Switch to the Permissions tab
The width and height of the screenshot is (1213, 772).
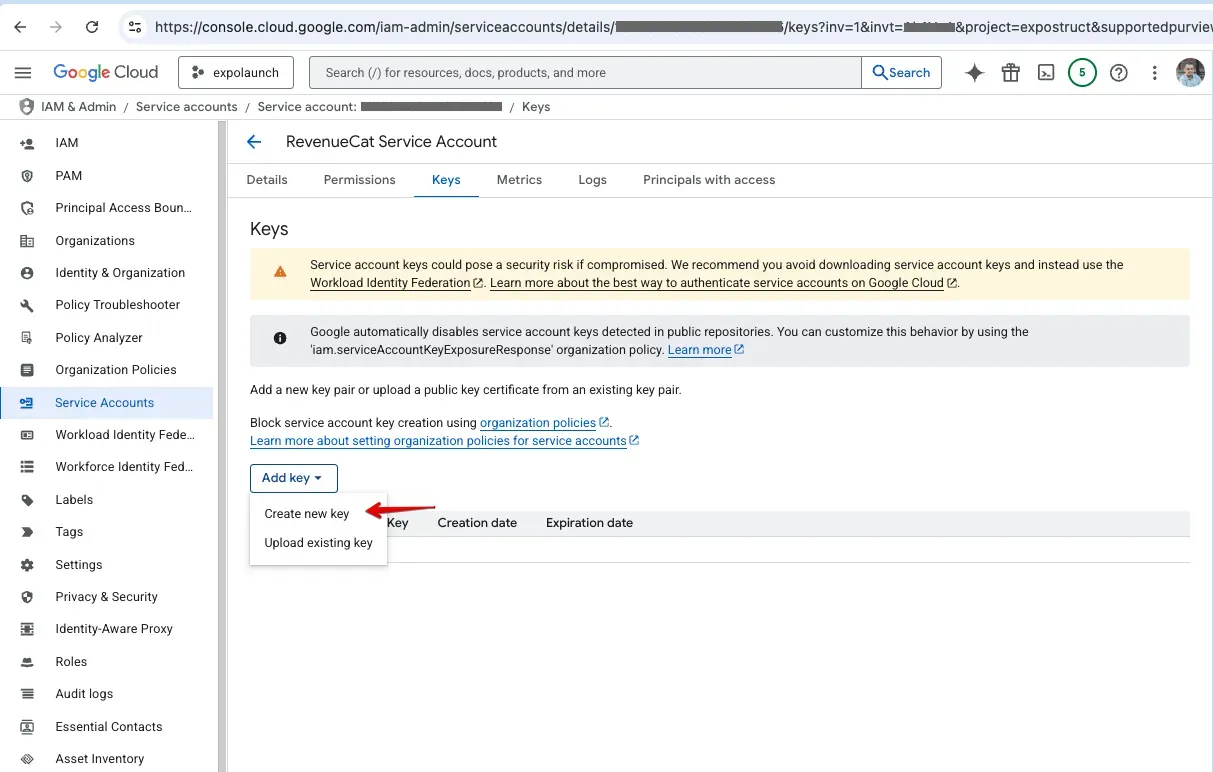[x=360, y=180]
